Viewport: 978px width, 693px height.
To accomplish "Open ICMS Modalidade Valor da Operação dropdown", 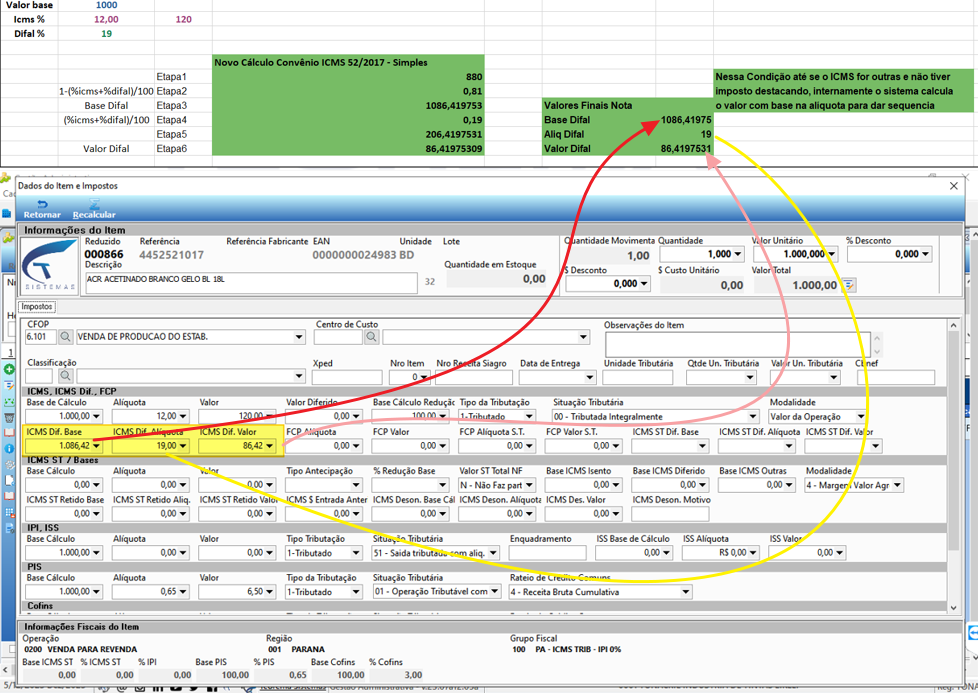I will tap(860, 416).
